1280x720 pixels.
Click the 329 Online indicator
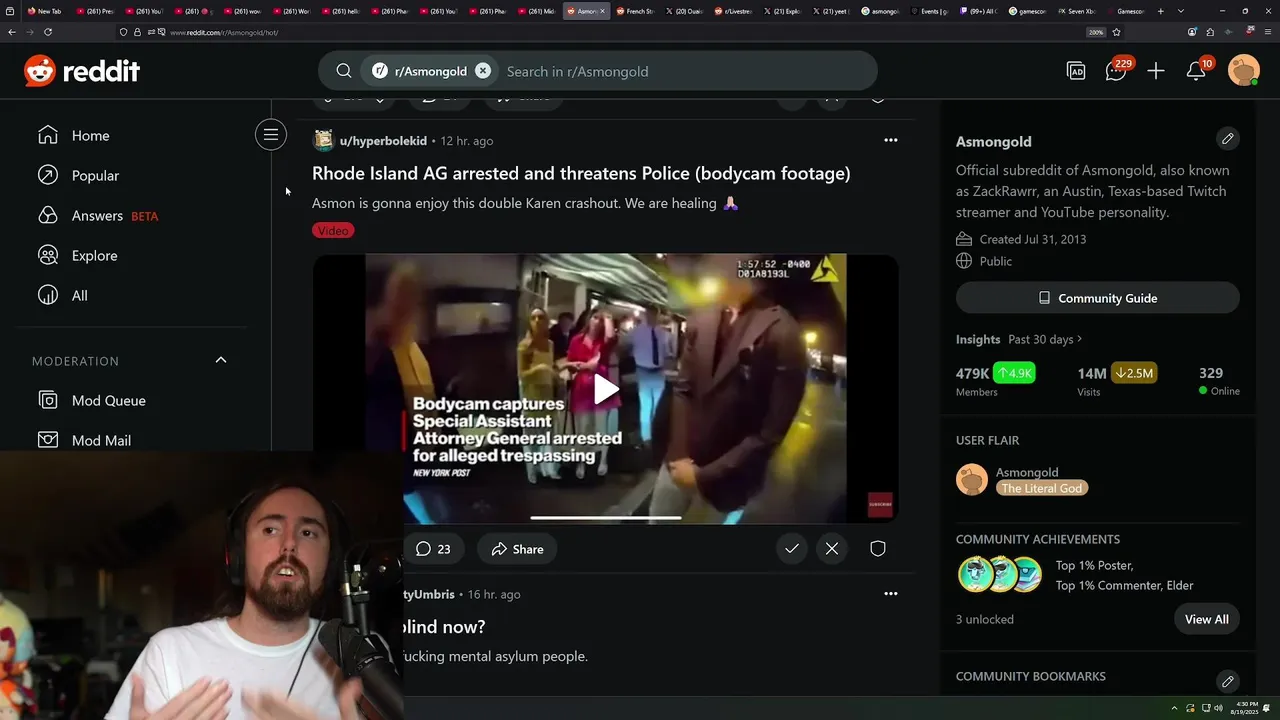coord(1219,381)
